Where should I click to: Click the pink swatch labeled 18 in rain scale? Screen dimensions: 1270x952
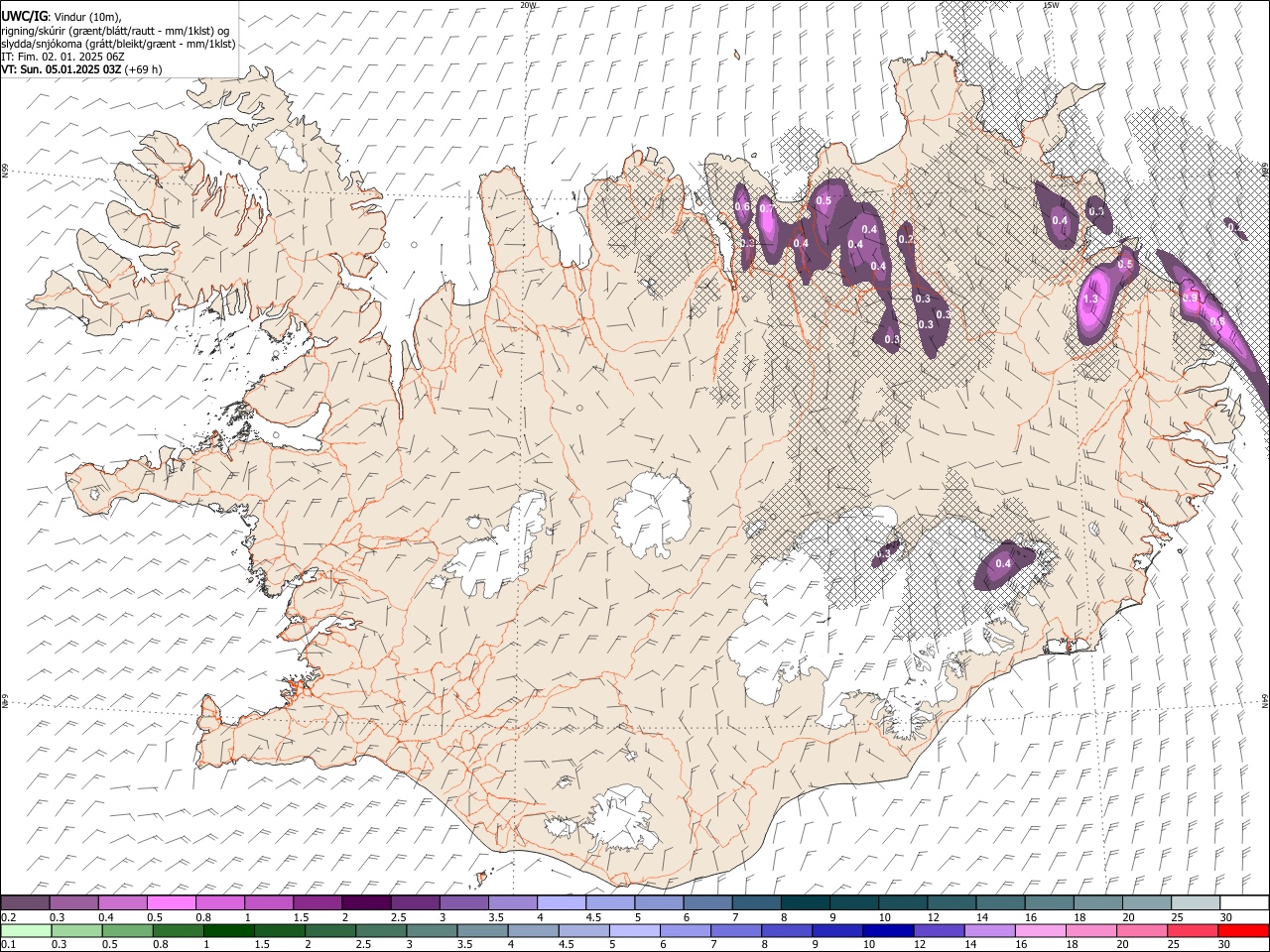pos(1092,930)
